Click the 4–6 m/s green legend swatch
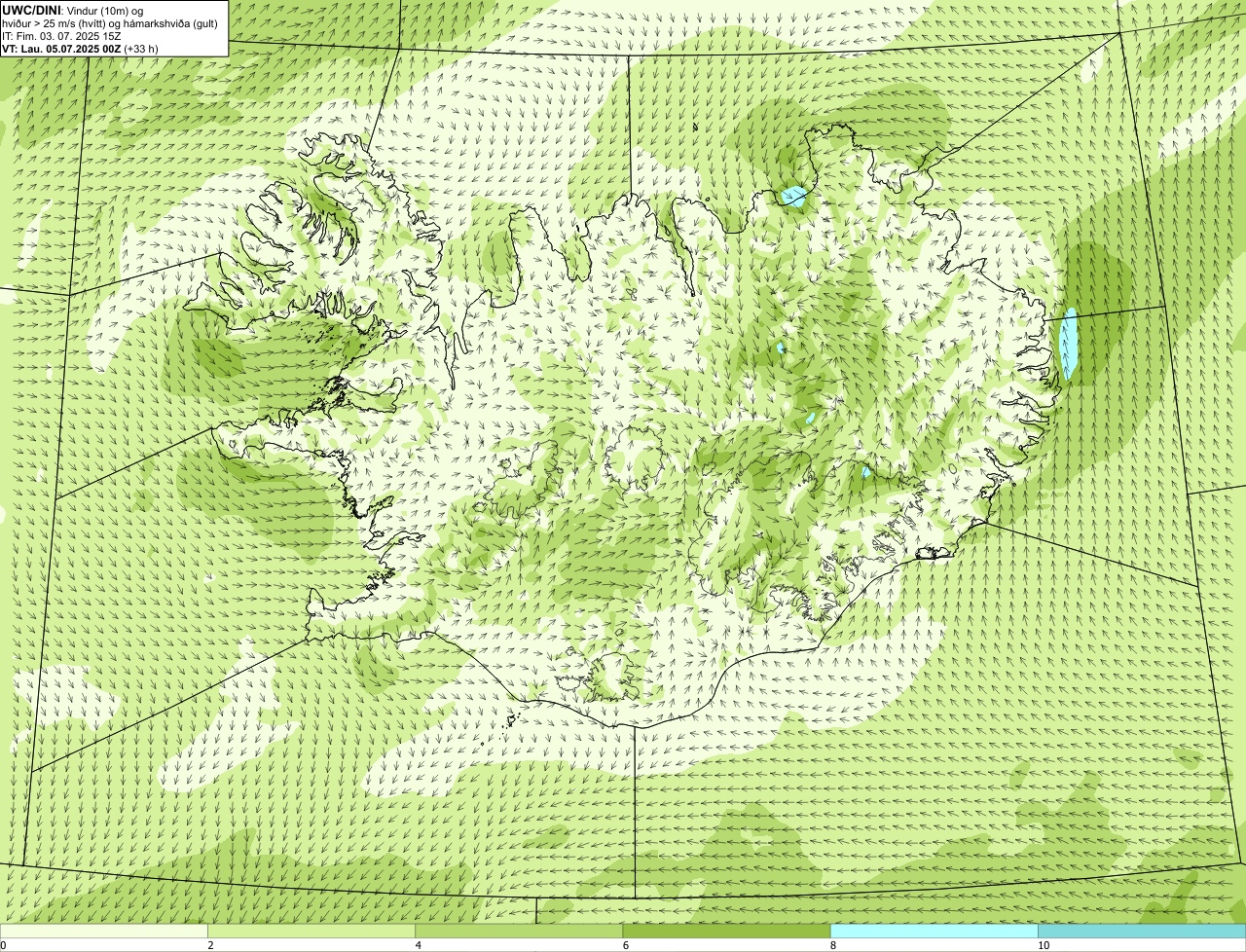Screen dimensions: 1246x952 click(519, 931)
